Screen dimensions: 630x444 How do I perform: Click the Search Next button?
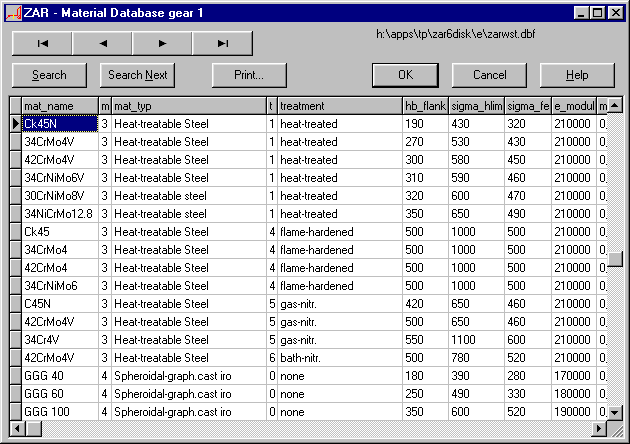point(138,75)
